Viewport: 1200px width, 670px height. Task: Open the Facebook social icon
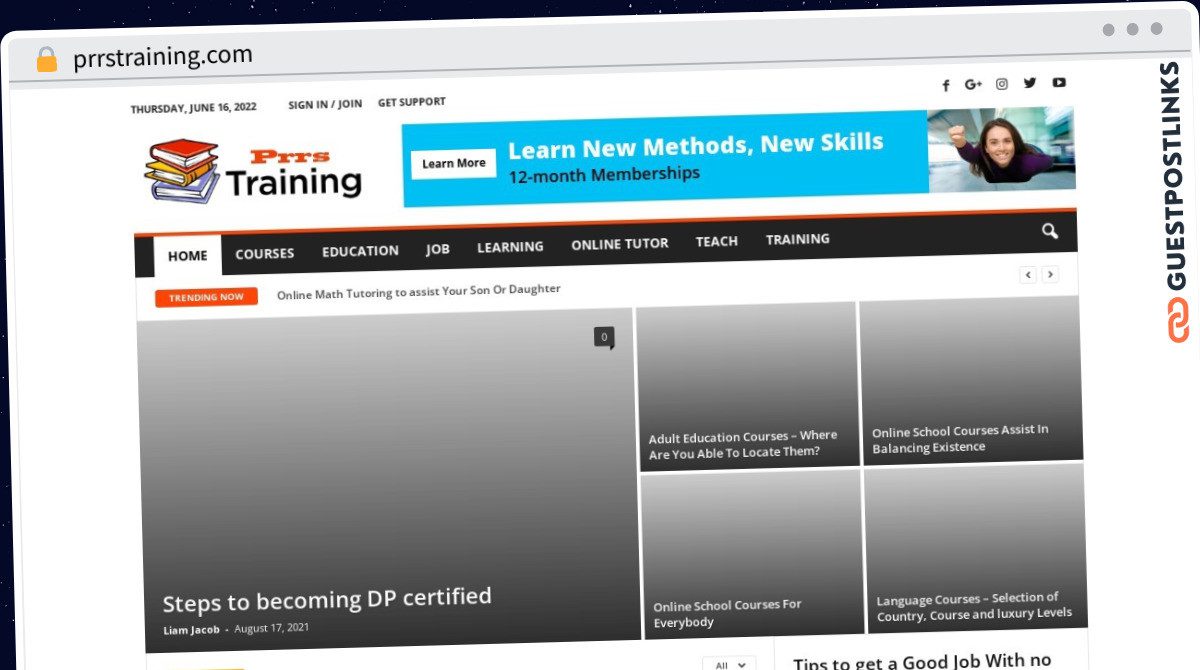(946, 86)
